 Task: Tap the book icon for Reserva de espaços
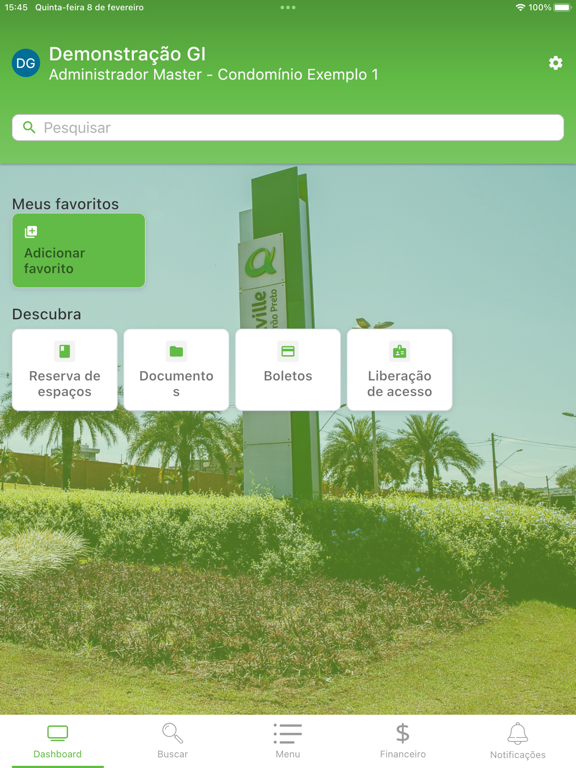[65, 351]
